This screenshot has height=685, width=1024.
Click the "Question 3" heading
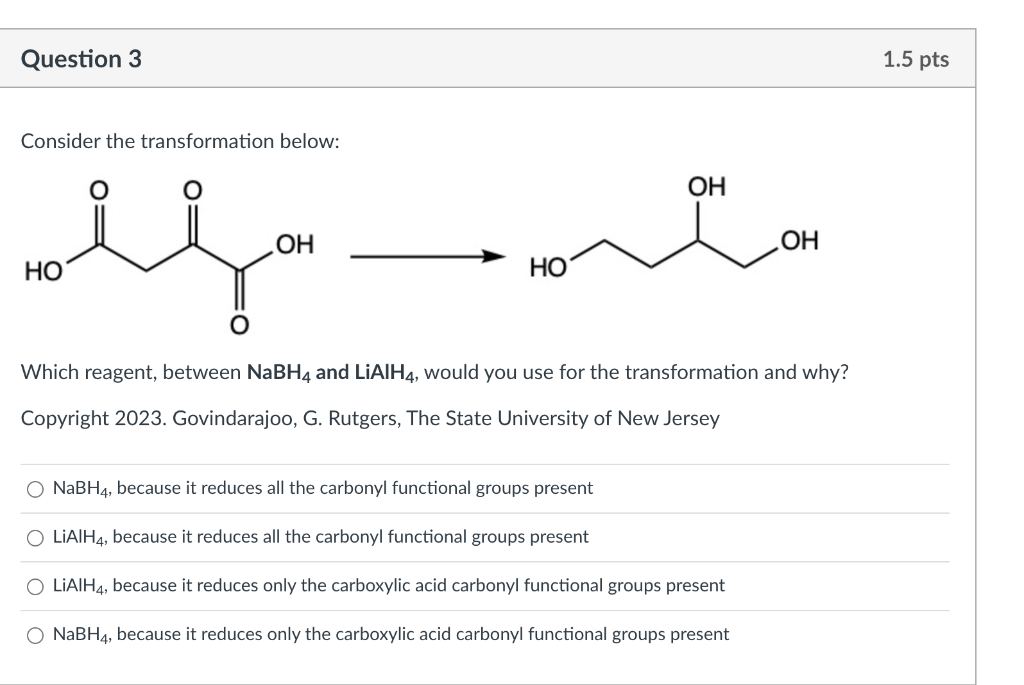(x=81, y=59)
